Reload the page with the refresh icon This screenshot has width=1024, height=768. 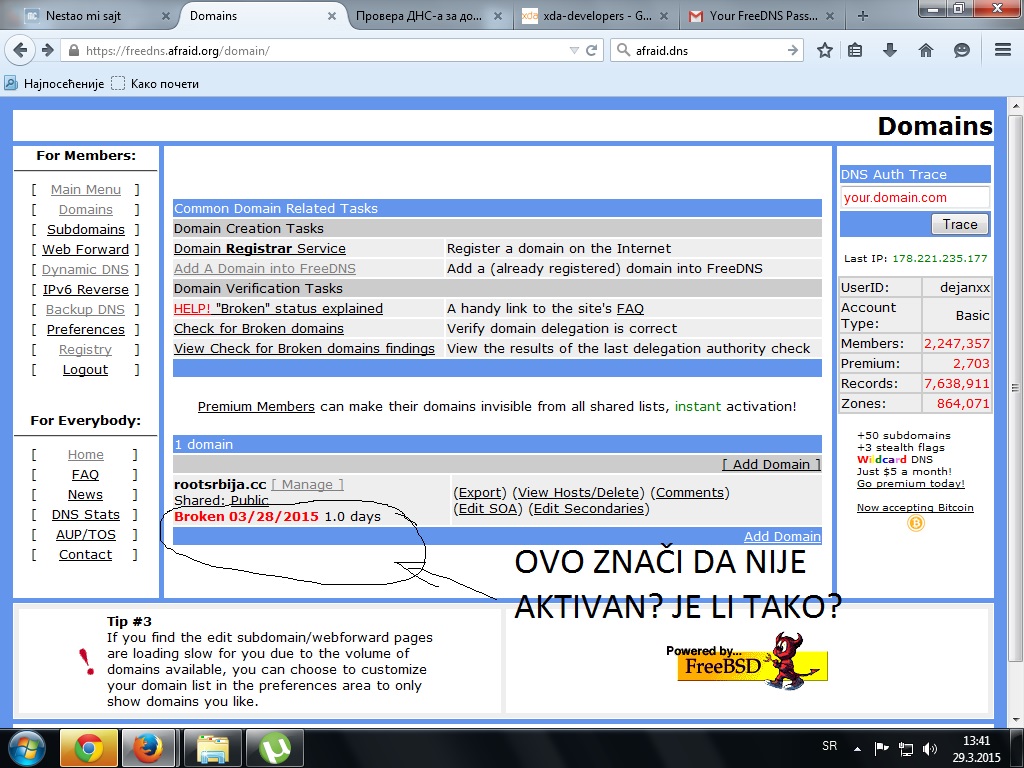tap(592, 50)
